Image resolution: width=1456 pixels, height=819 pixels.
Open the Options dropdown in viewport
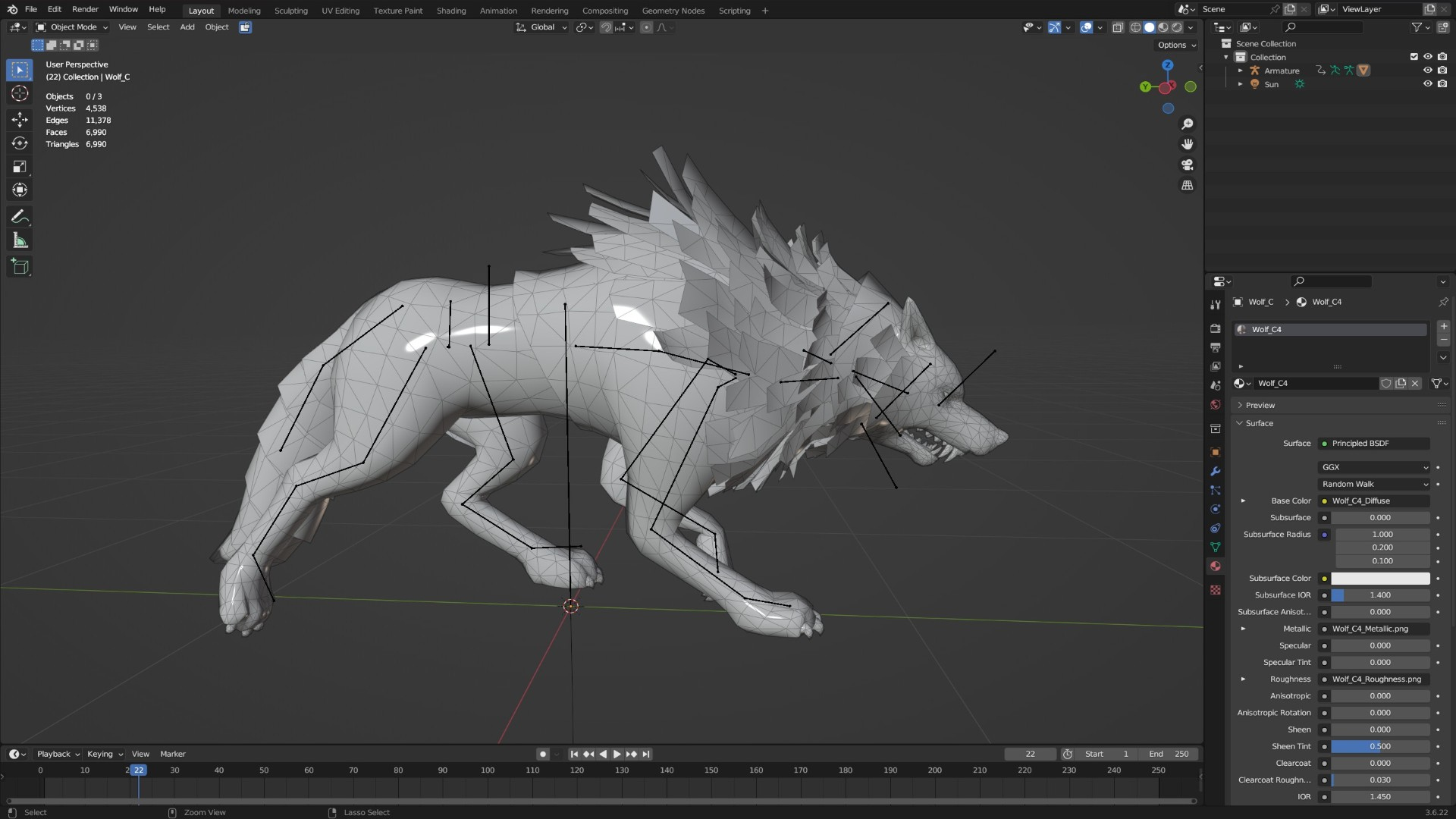click(1176, 45)
